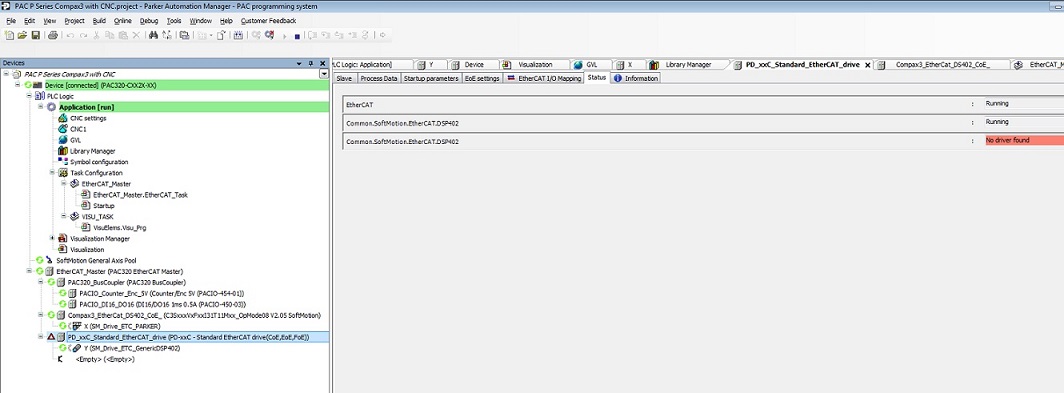Expand the Visualization Manager node

[x=52, y=238]
